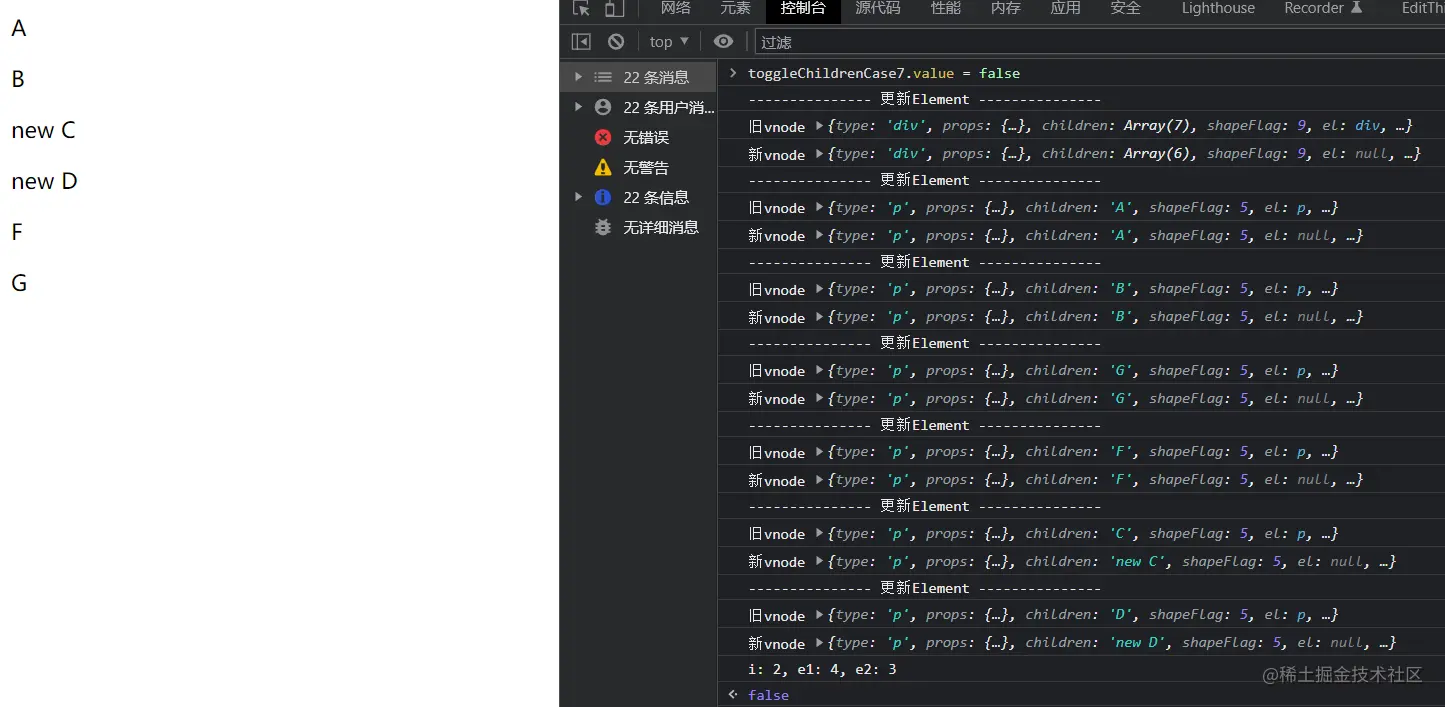Click the 'new D' paragraph
Viewport: 1445px width, 707px height.
pyautogui.click(x=44, y=181)
